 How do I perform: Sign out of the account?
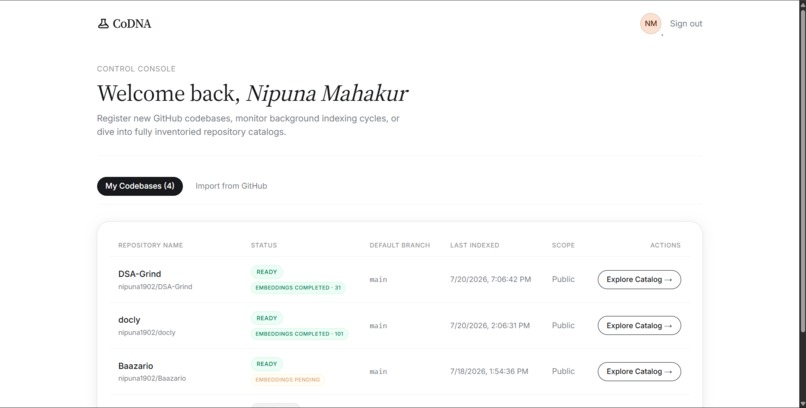point(686,24)
